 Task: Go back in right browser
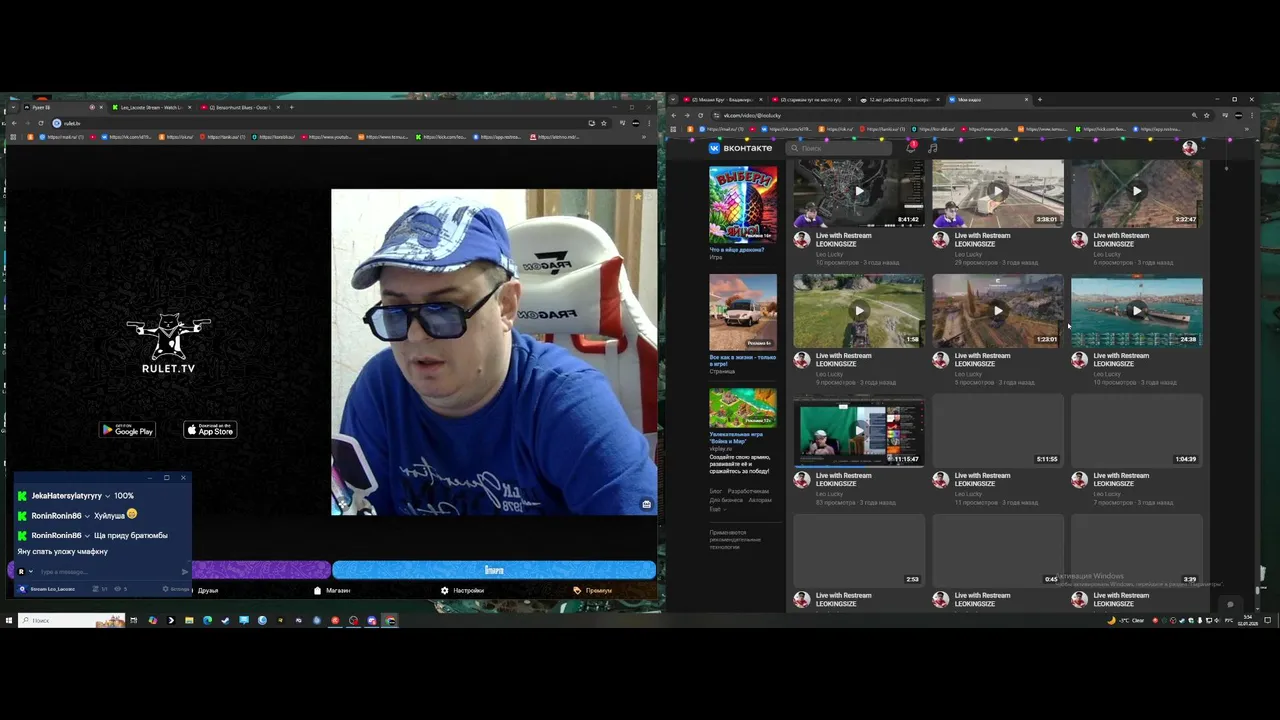pos(673,115)
